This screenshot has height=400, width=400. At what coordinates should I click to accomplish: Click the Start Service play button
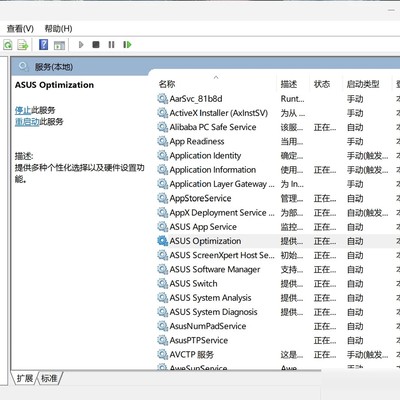81,45
